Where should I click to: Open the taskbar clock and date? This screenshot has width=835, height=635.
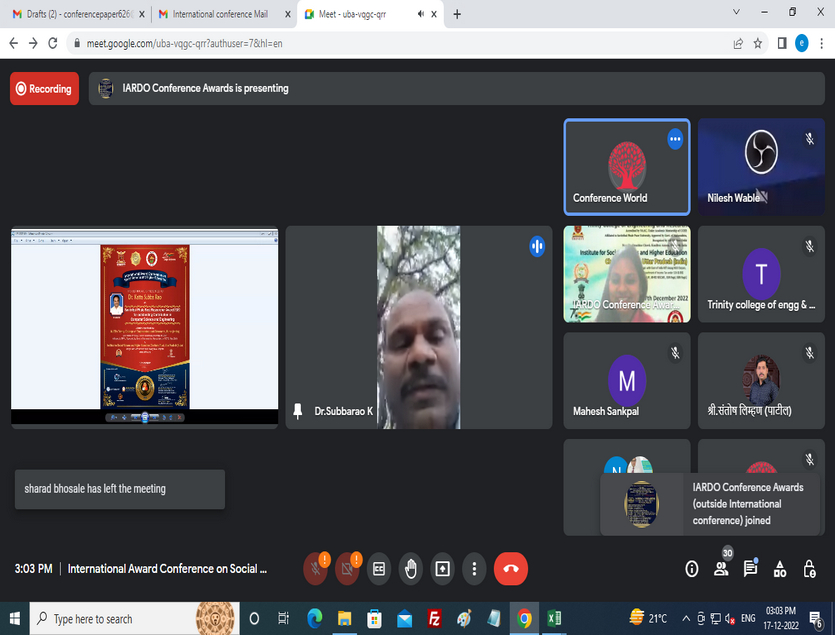(x=781, y=618)
